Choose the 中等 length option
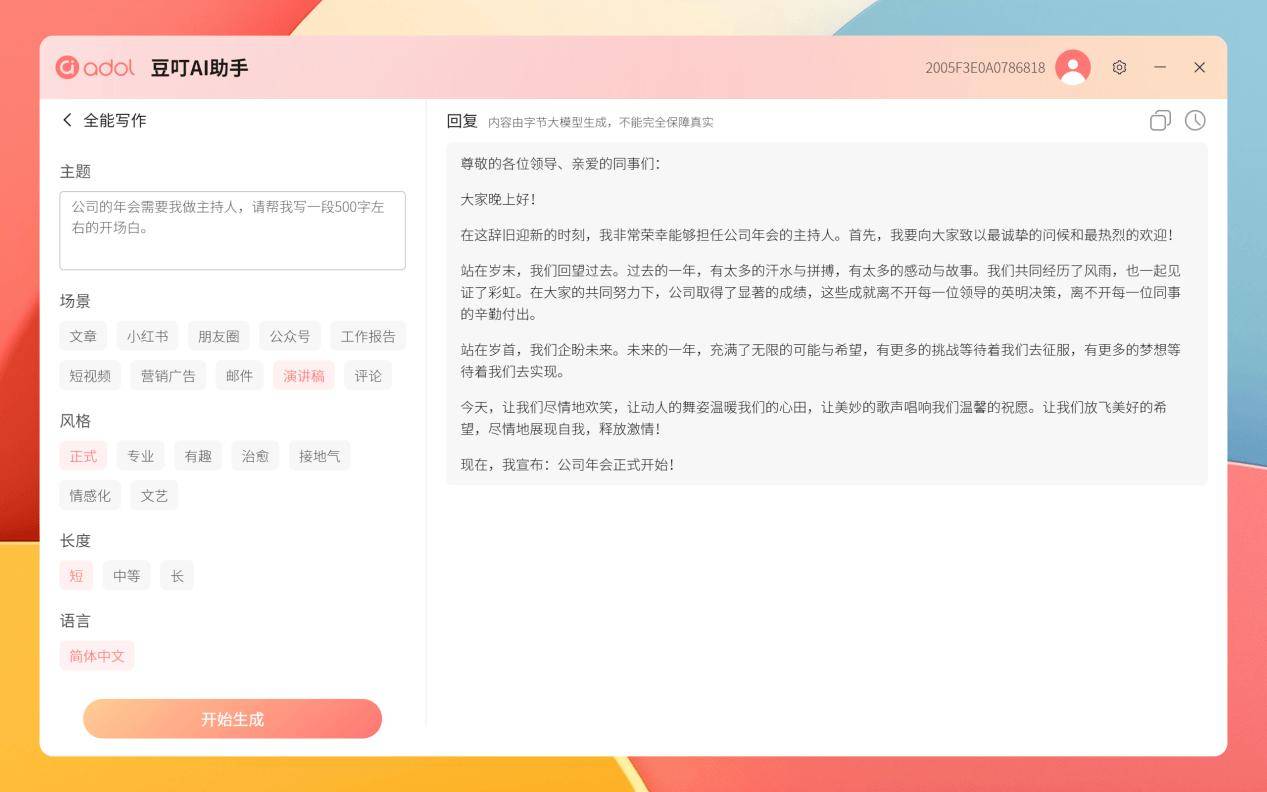Viewport: 1267px width, 792px height. tap(127, 576)
